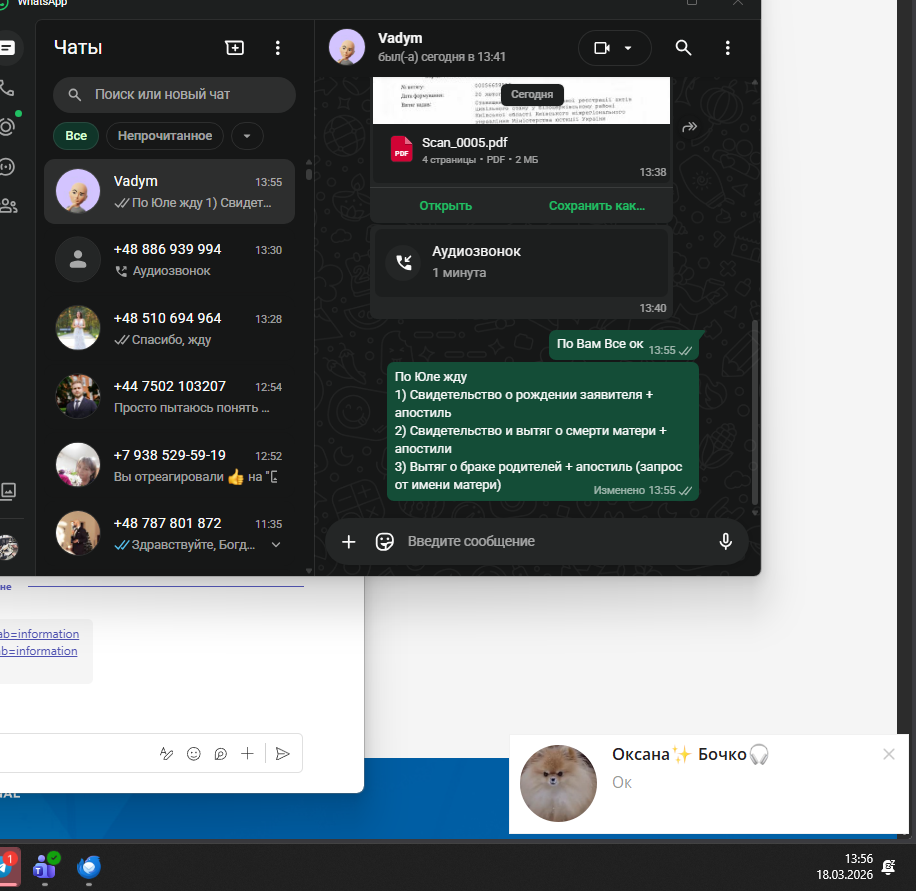This screenshot has width=916, height=891.
Task: Open the attachment plus button
Action: 349,542
